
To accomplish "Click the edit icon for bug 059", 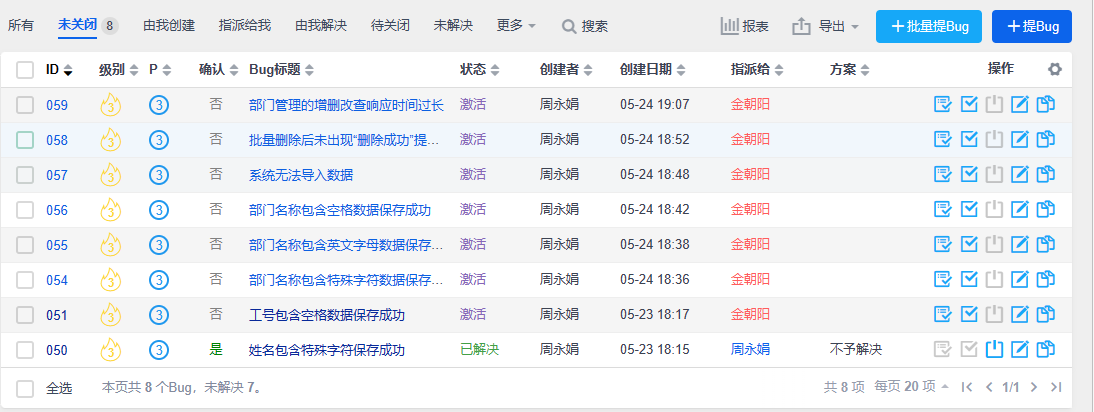I will click(x=1020, y=105).
